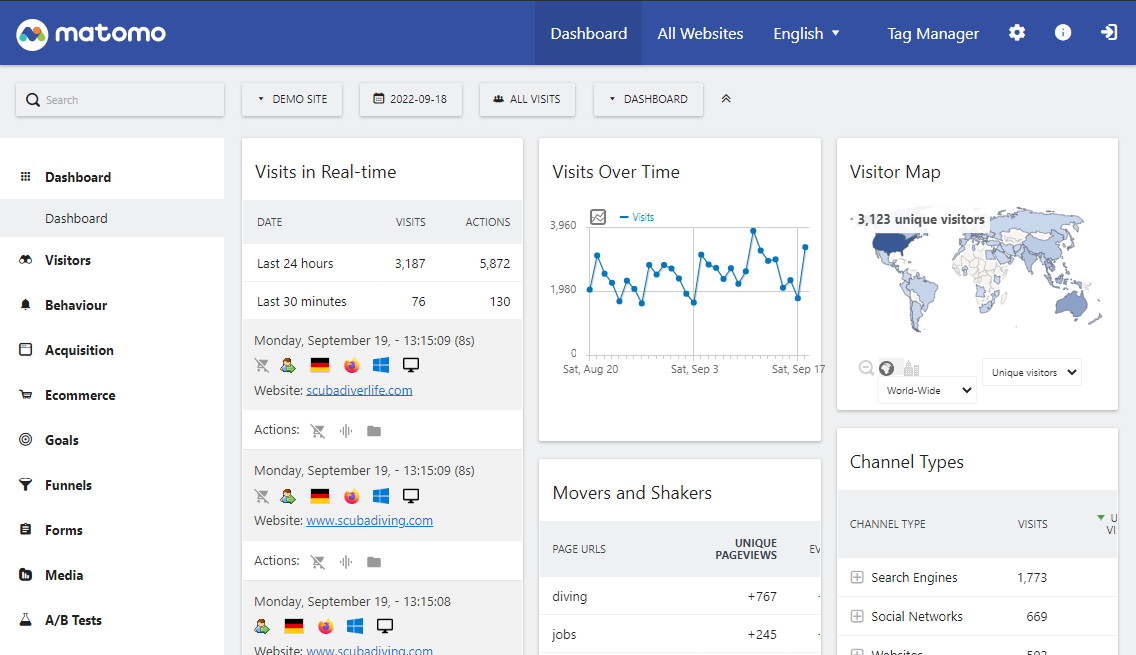Select the Media sidebar icon
This screenshot has height=655, width=1136.
pos(23,574)
